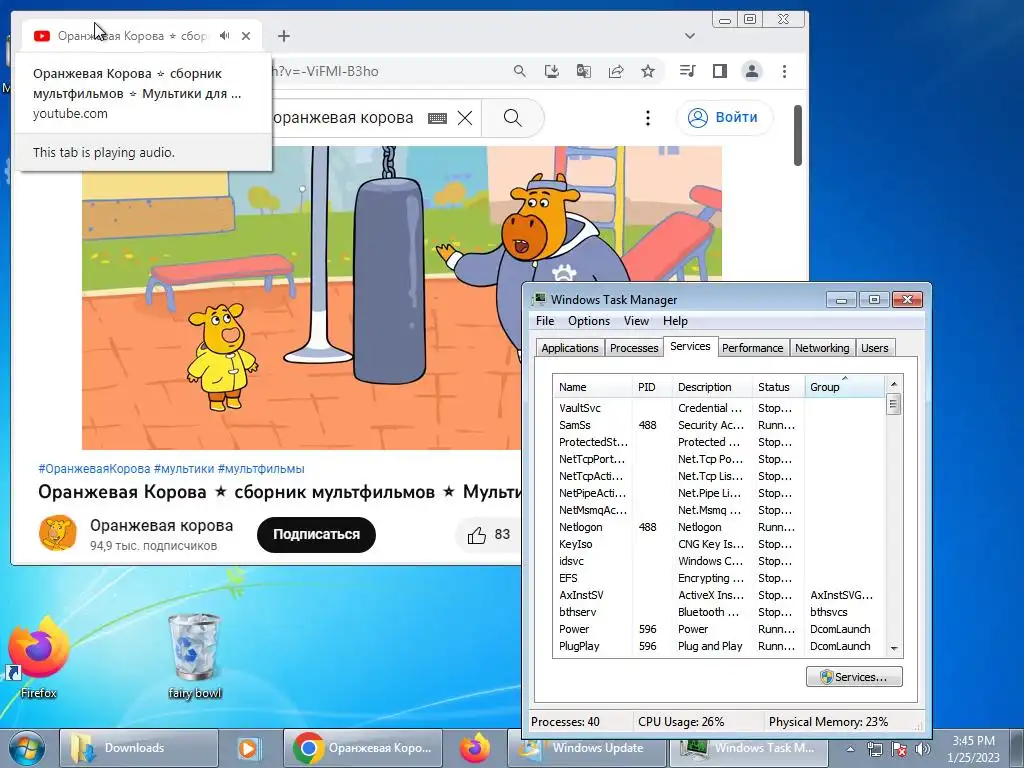Click the install app icon in address bar

click(x=552, y=71)
